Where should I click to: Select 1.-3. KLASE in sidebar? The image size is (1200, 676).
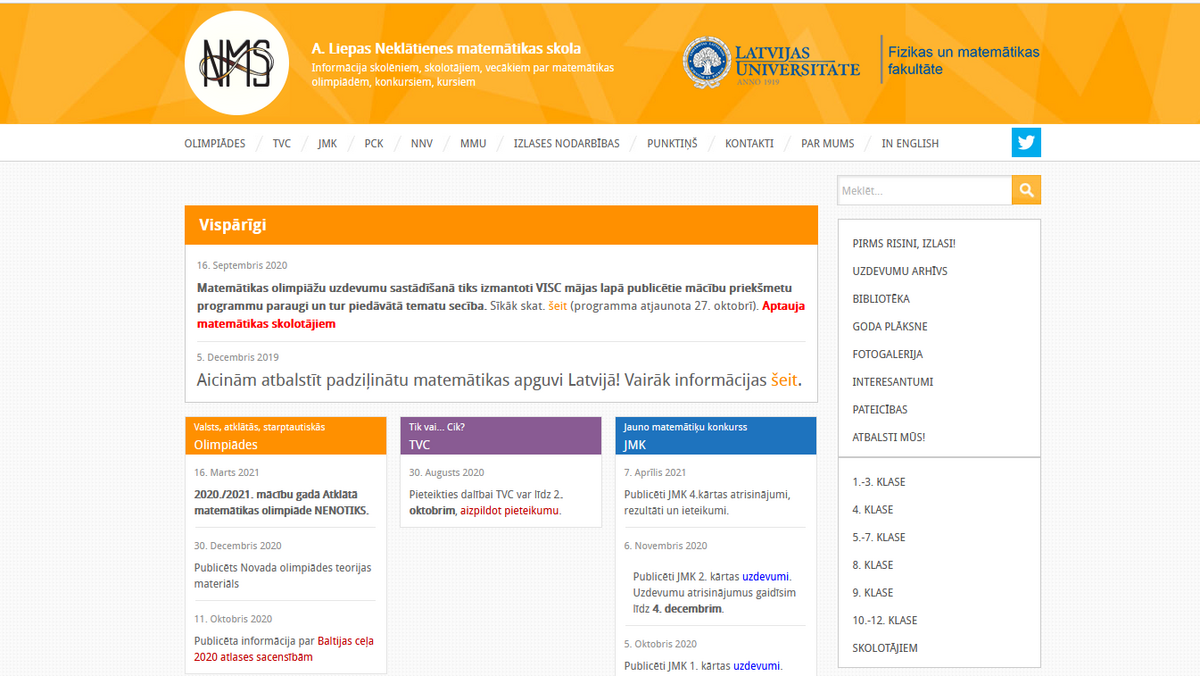click(x=879, y=482)
